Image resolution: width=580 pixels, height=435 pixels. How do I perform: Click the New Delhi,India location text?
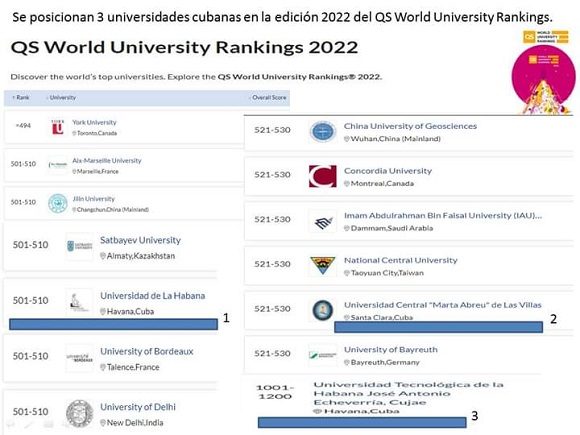click(x=135, y=423)
